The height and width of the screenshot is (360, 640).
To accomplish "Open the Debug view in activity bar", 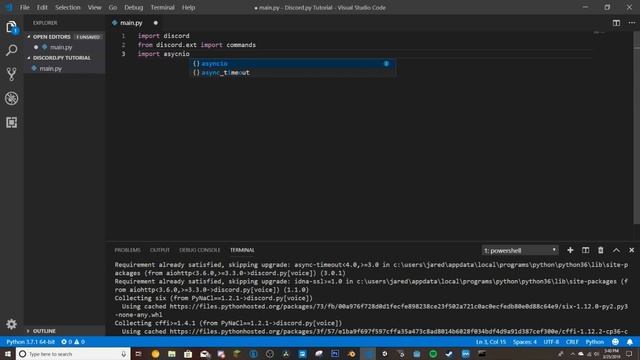I will click(11, 98).
